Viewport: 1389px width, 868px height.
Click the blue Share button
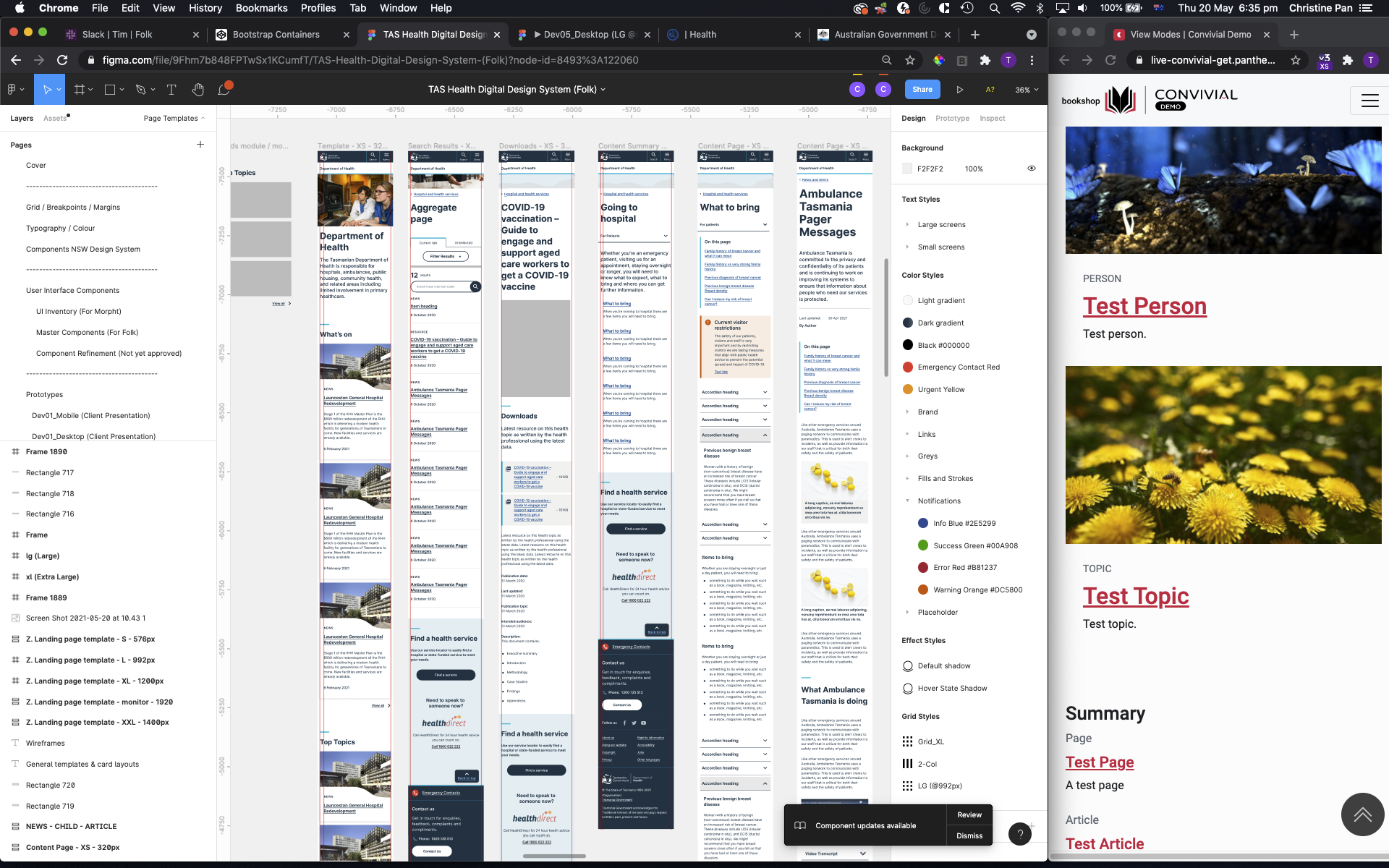pos(922,90)
